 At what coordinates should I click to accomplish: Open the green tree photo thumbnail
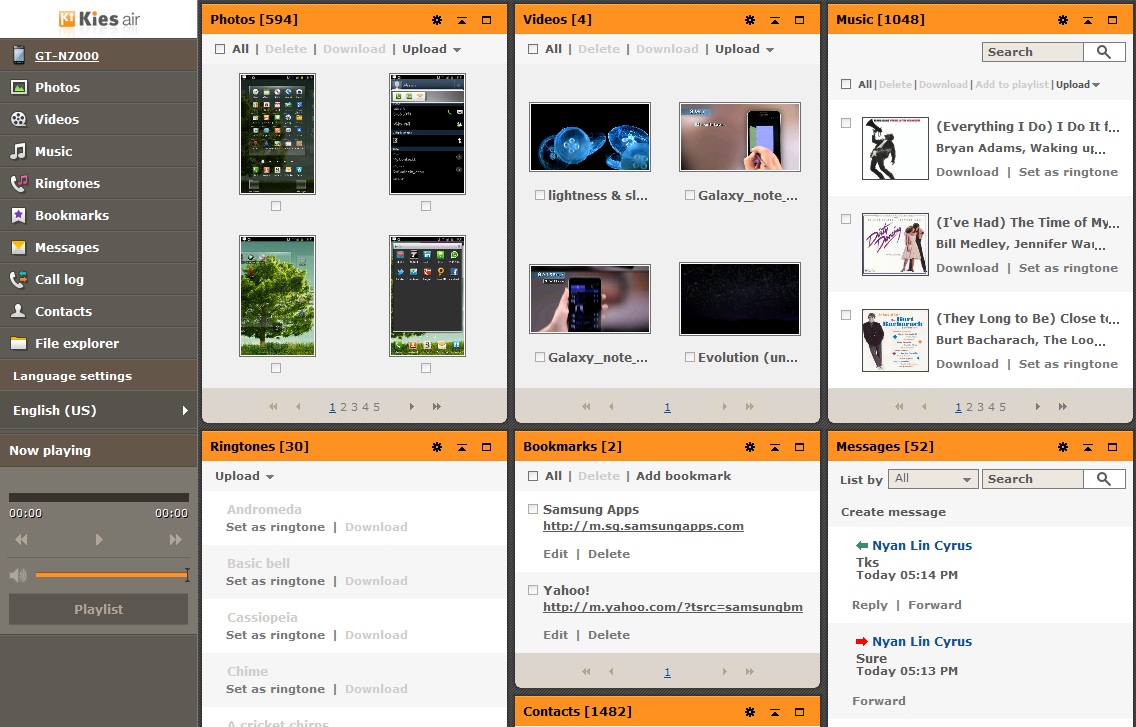pyautogui.click(x=277, y=296)
